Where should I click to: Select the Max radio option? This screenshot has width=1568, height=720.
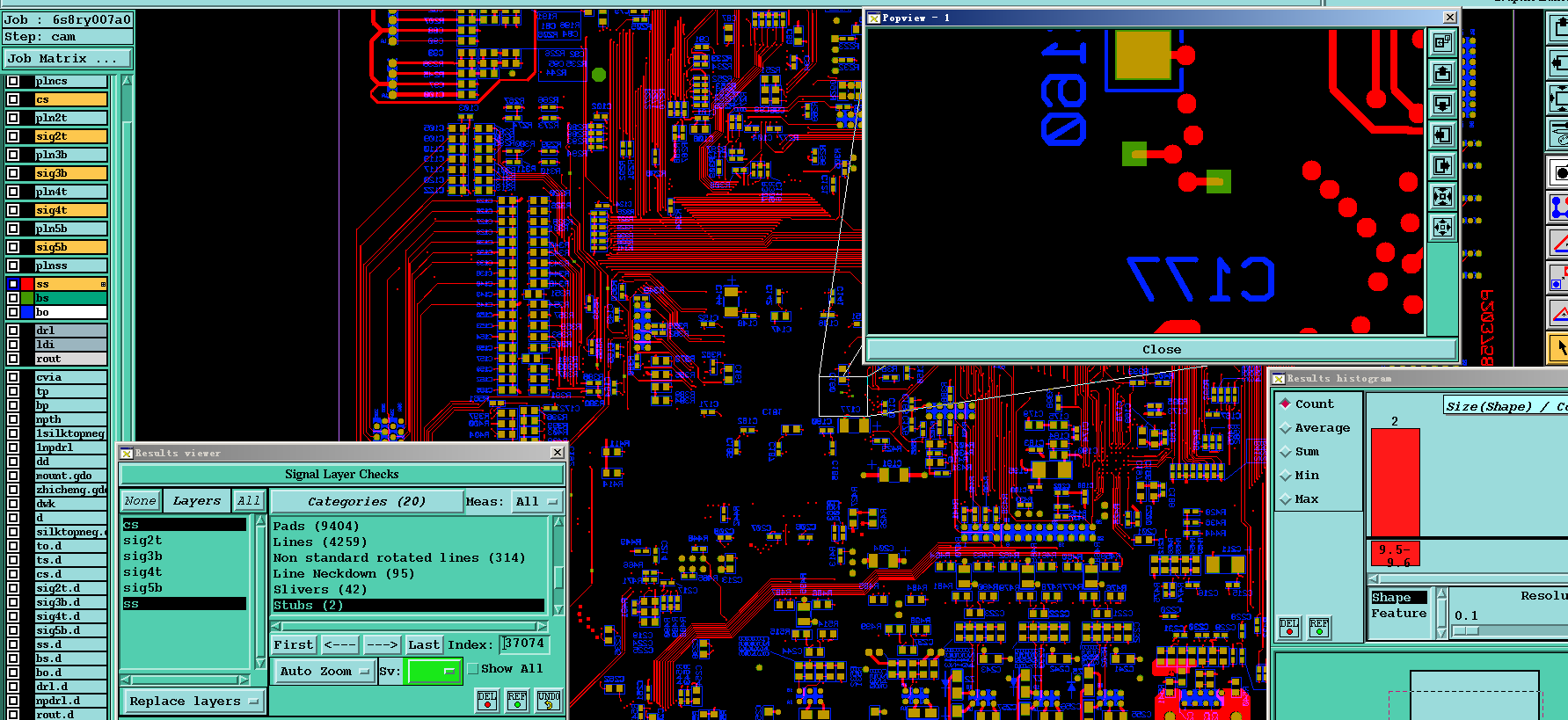pos(1286,498)
